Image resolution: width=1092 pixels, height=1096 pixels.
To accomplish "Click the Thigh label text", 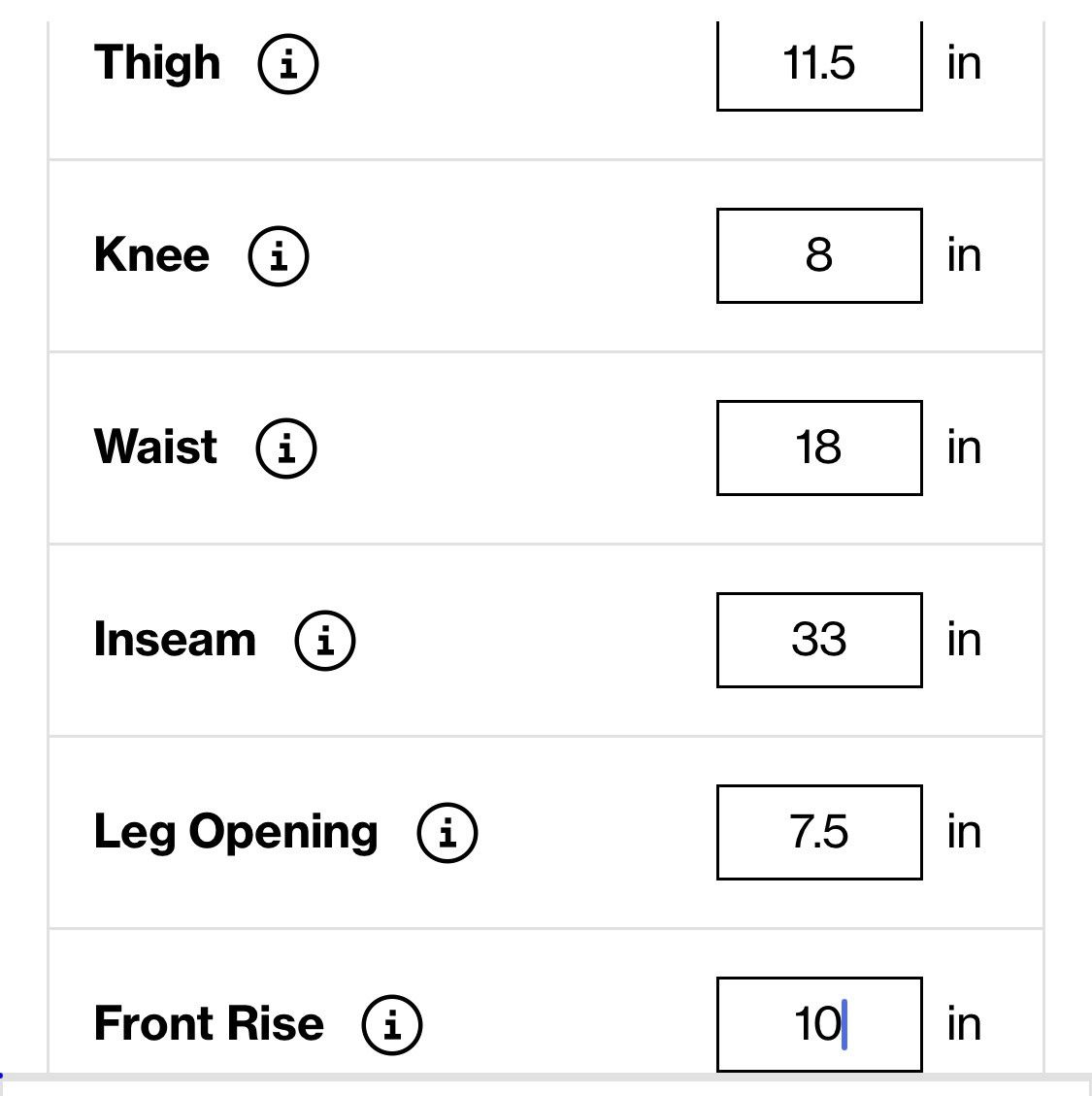I will click(157, 64).
